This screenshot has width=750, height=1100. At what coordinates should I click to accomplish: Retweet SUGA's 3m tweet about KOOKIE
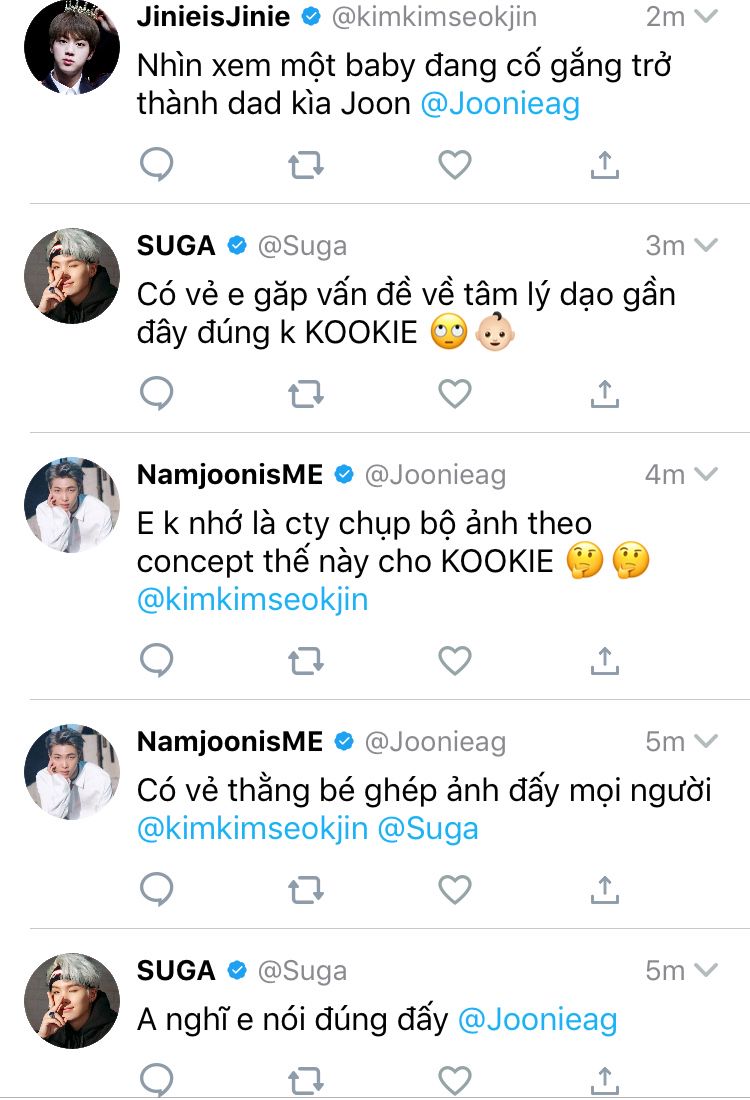(306, 394)
